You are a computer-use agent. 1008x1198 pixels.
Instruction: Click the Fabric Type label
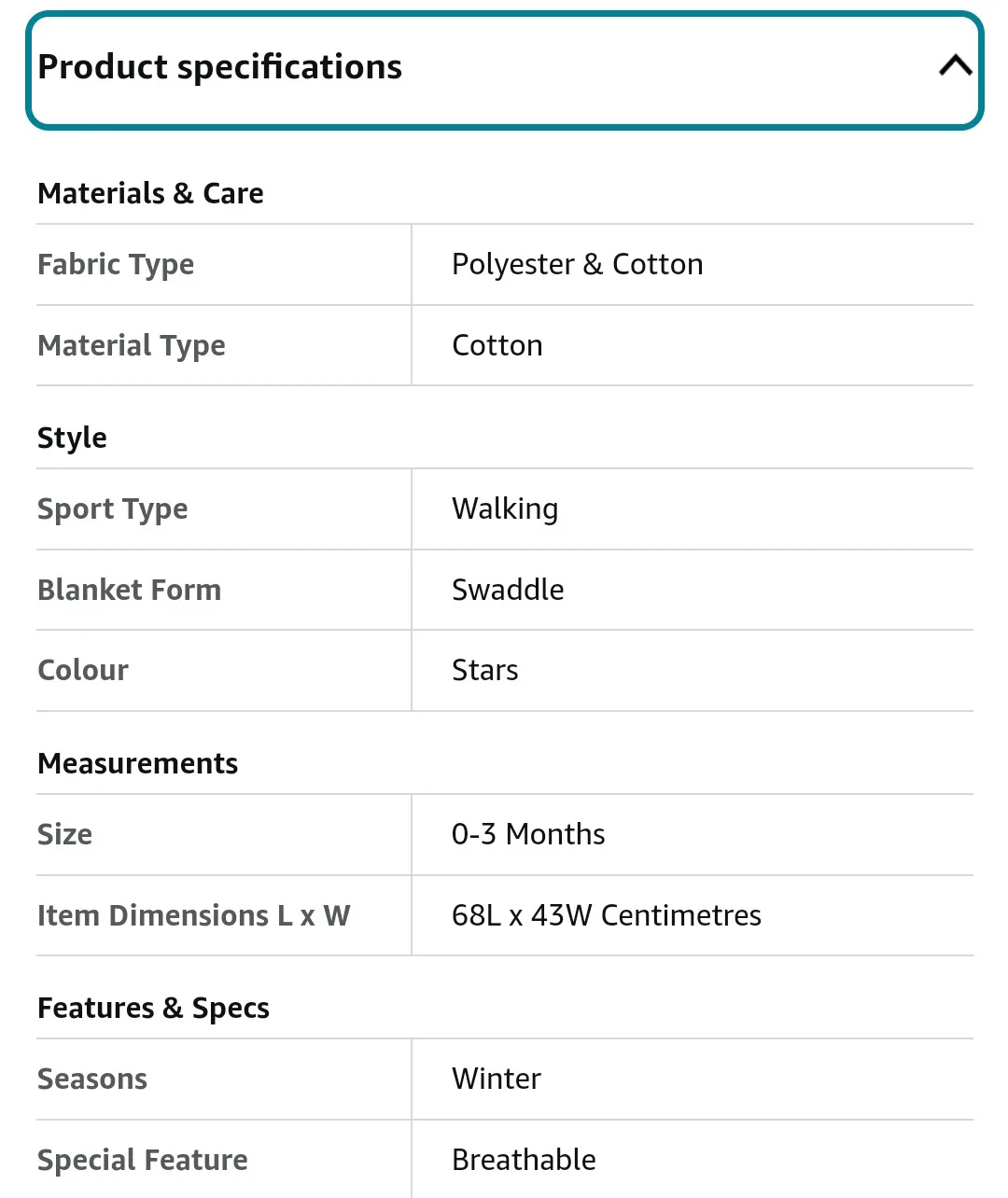coord(115,264)
